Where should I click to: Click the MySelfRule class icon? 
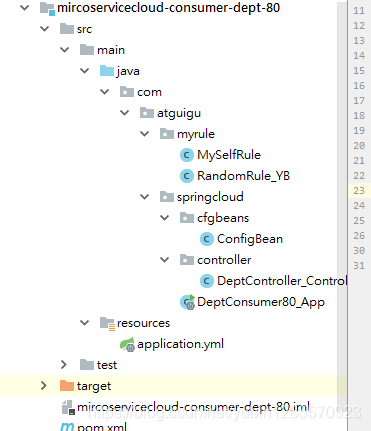[x=187, y=155]
